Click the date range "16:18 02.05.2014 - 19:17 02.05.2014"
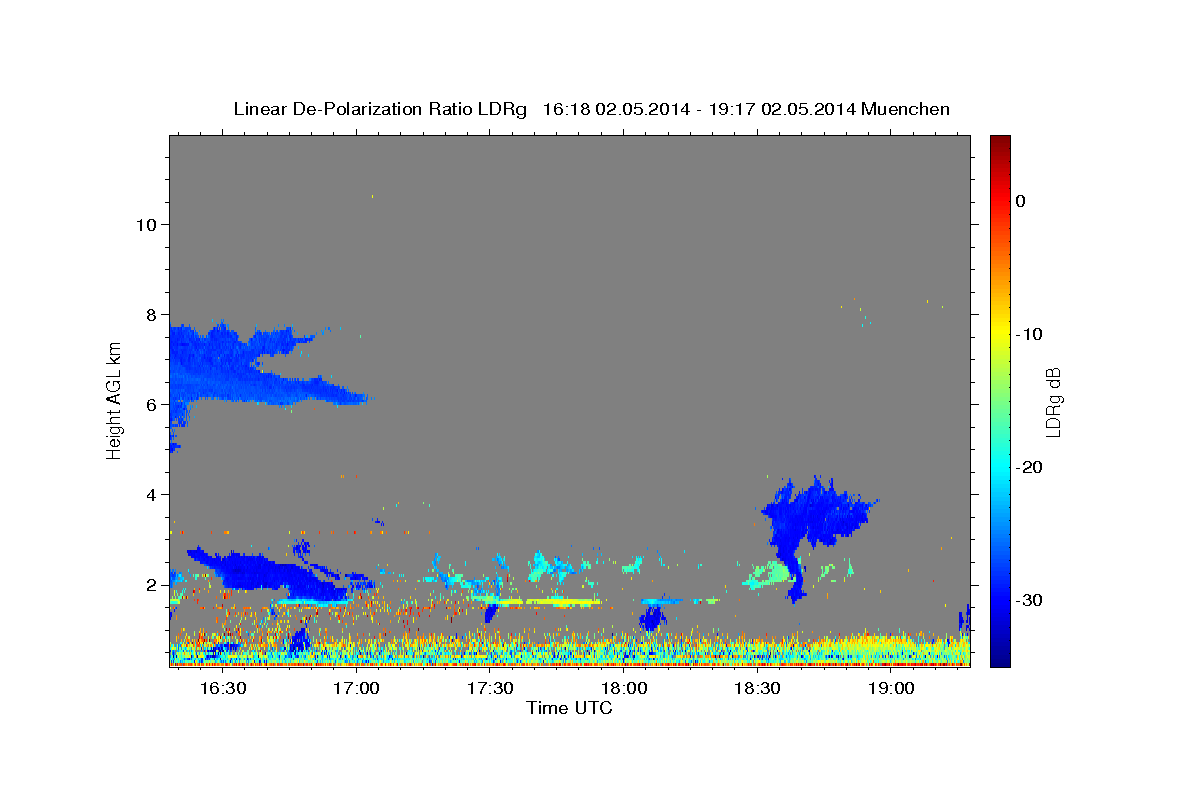 coord(698,109)
